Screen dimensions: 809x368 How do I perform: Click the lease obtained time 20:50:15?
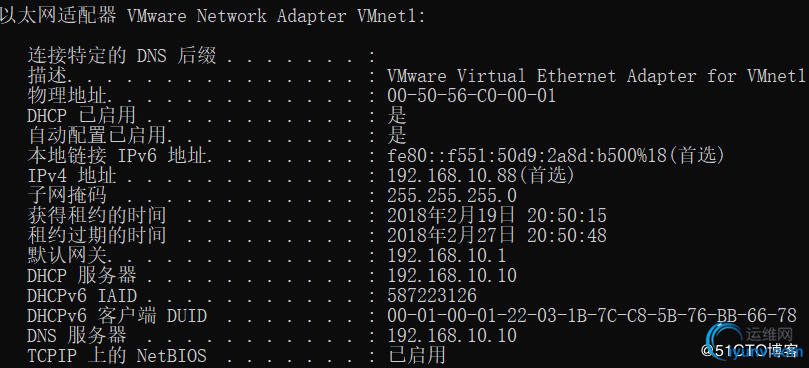pos(567,216)
